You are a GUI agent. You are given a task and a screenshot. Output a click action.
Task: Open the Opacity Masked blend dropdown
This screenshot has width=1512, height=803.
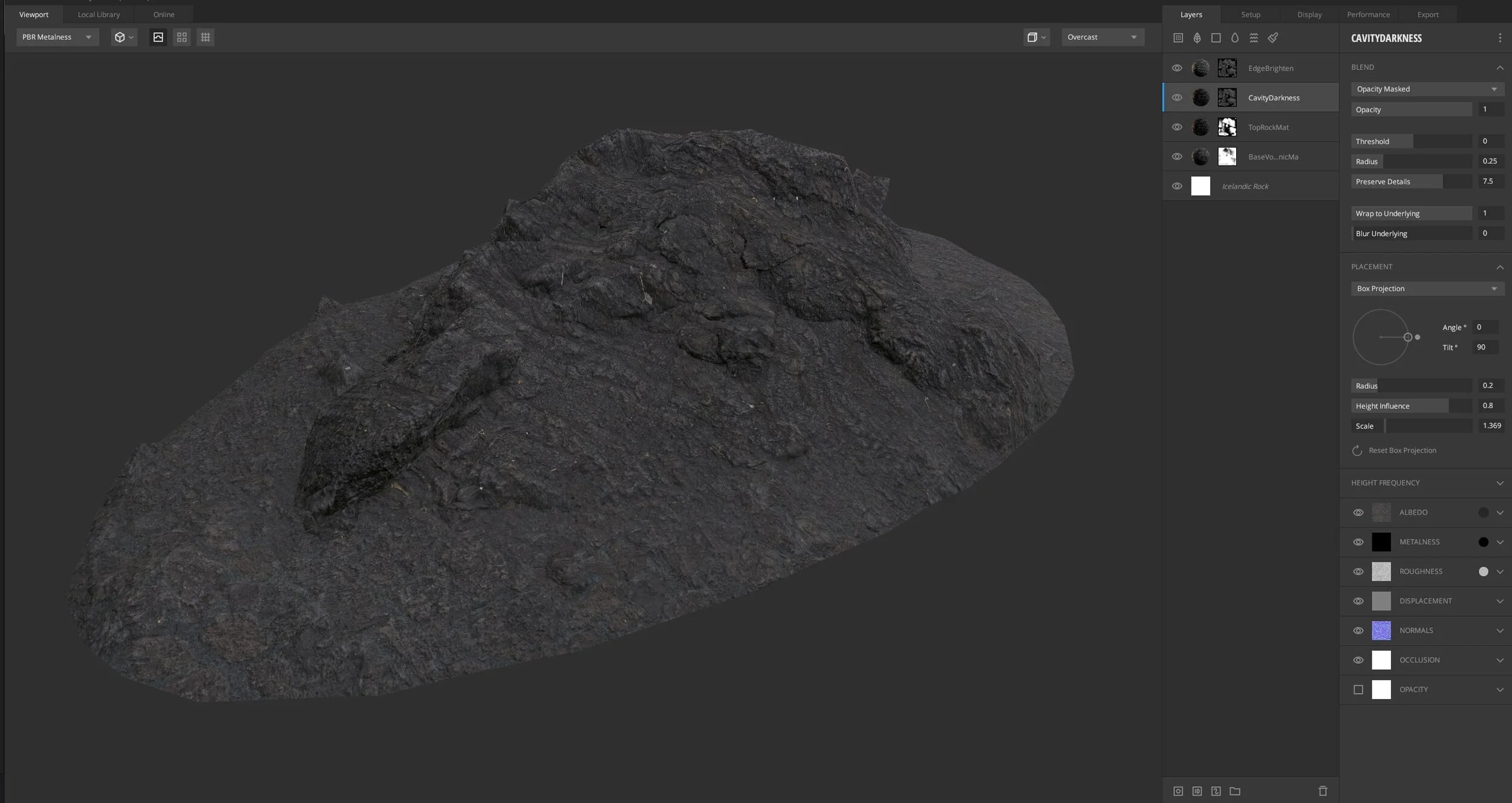pos(1427,89)
